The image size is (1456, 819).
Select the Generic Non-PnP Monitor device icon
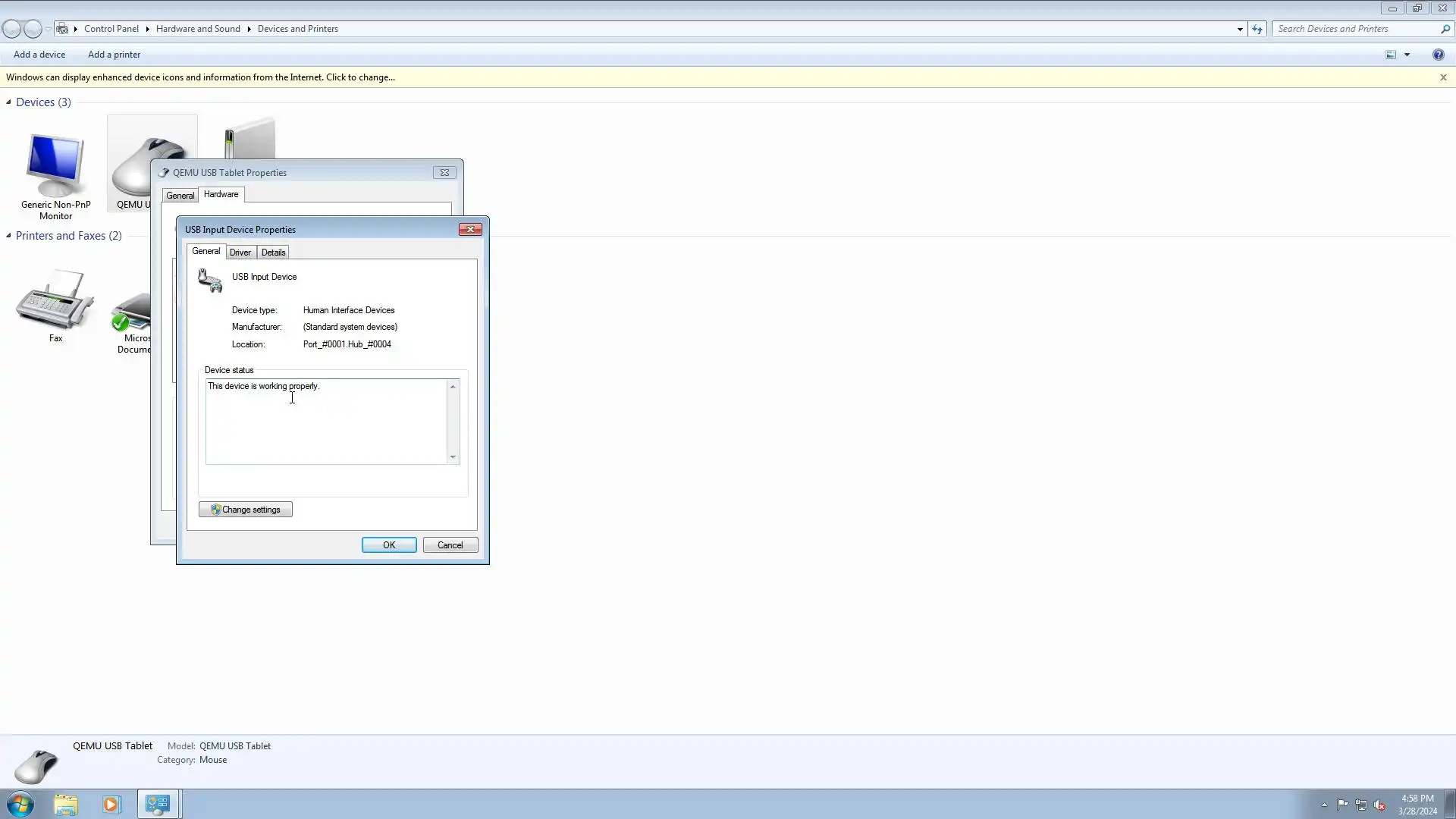point(55,165)
